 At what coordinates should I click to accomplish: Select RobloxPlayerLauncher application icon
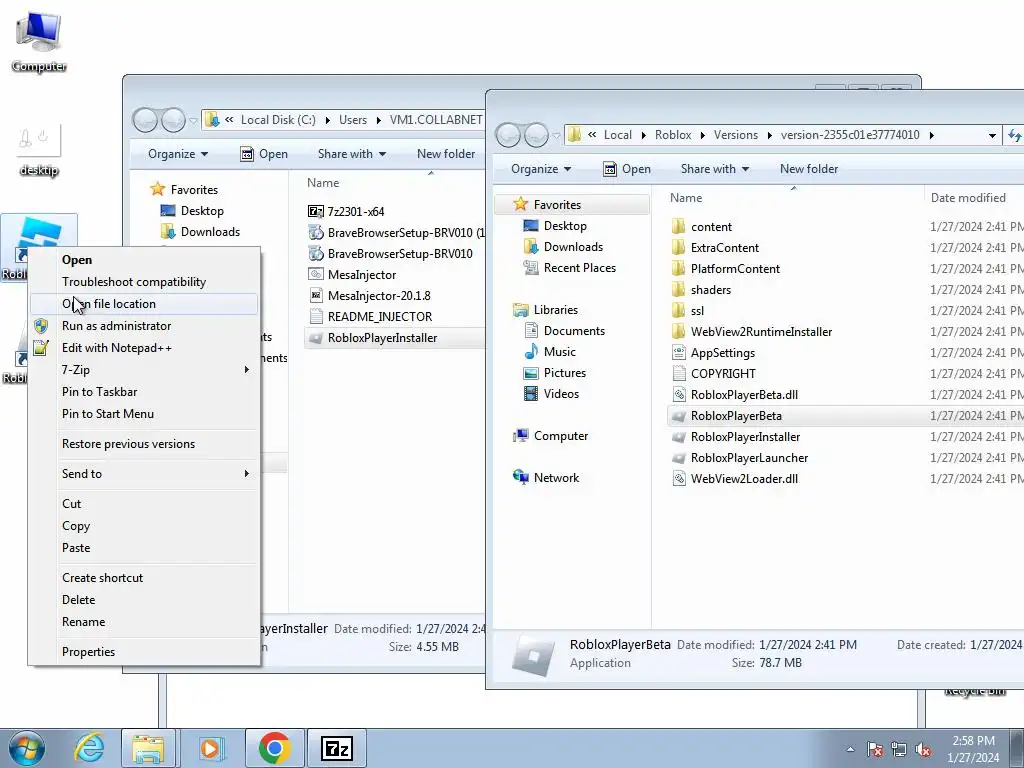click(x=679, y=458)
